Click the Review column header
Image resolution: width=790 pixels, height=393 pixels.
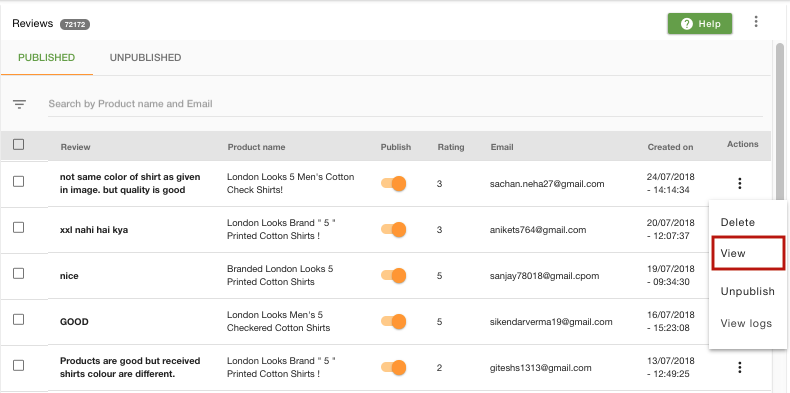[76, 147]
